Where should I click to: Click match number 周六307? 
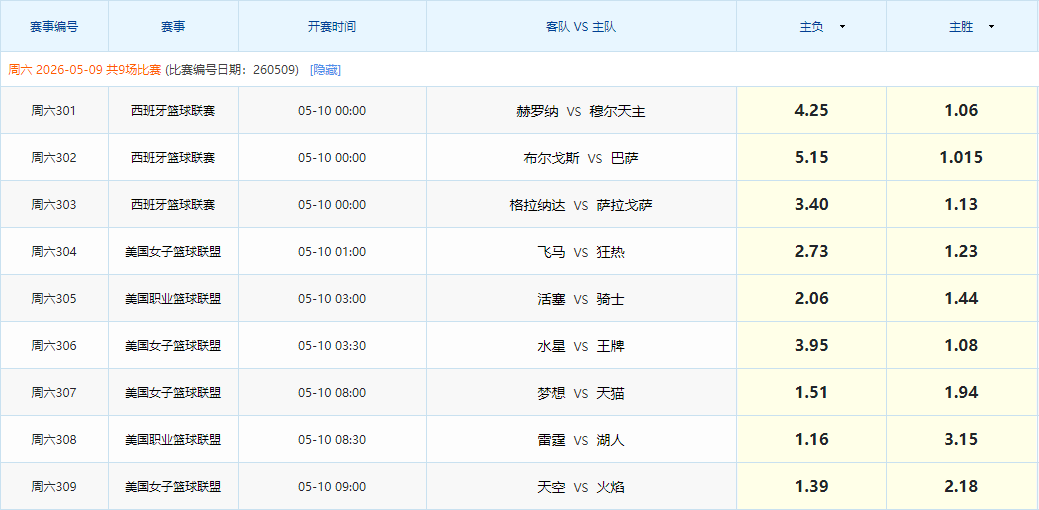54,393
